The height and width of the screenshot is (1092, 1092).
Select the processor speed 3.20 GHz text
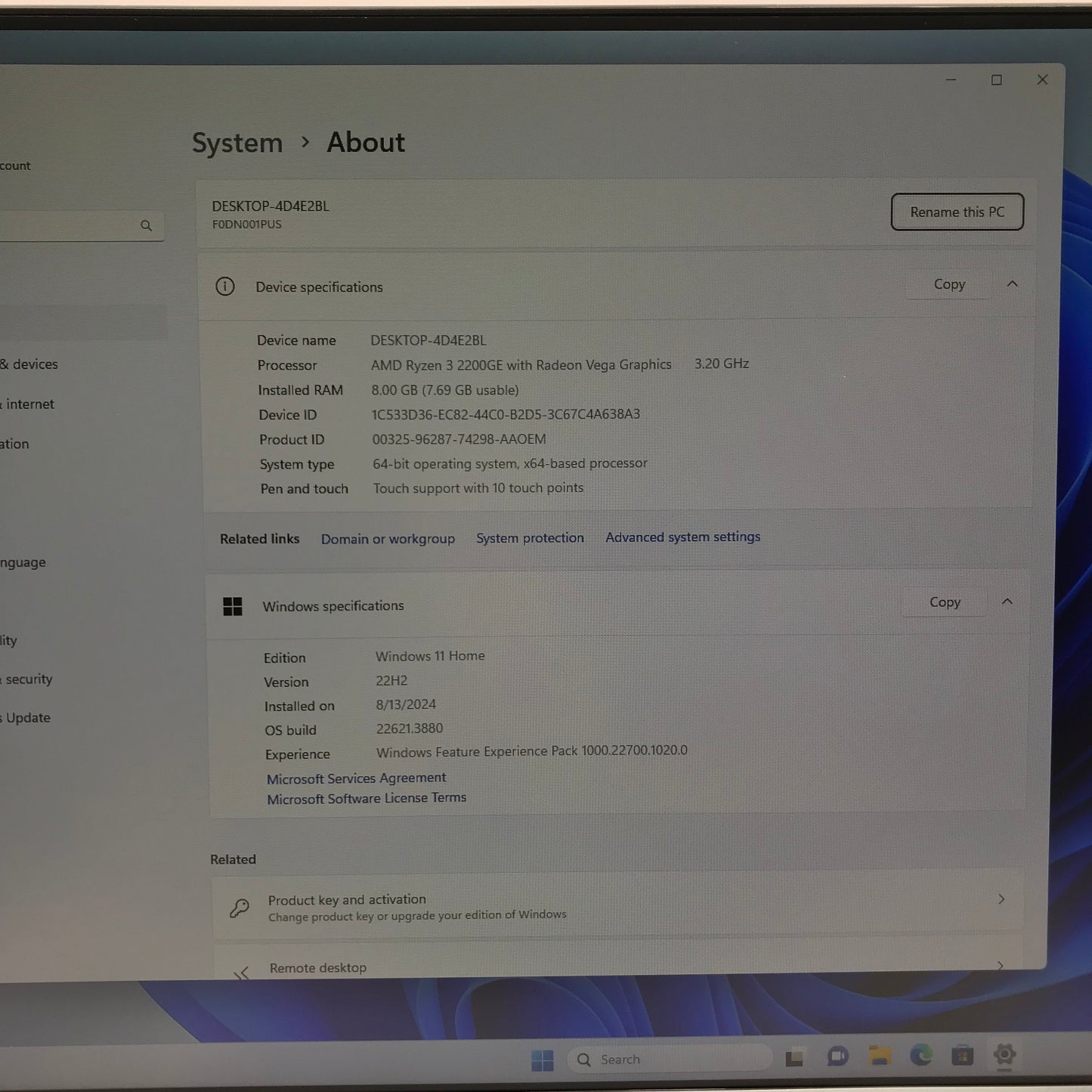point(722,363)
